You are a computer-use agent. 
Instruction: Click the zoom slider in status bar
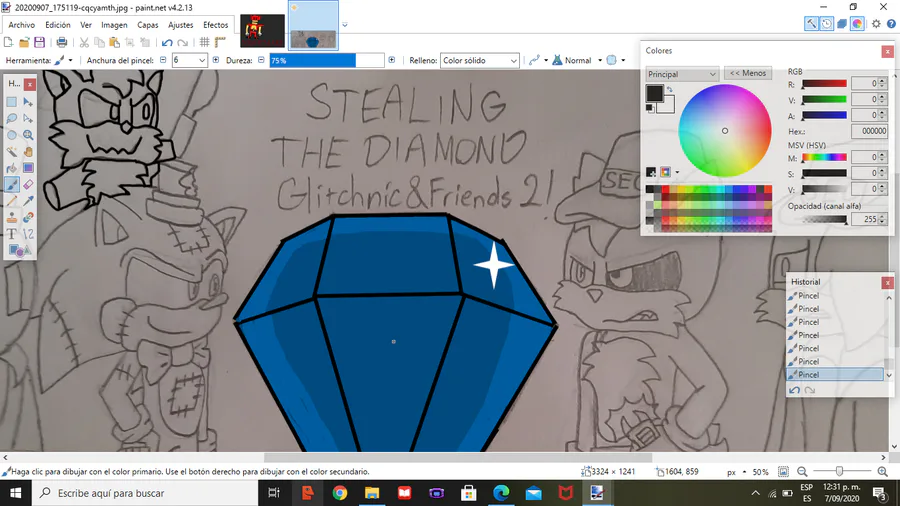[842, 472]
